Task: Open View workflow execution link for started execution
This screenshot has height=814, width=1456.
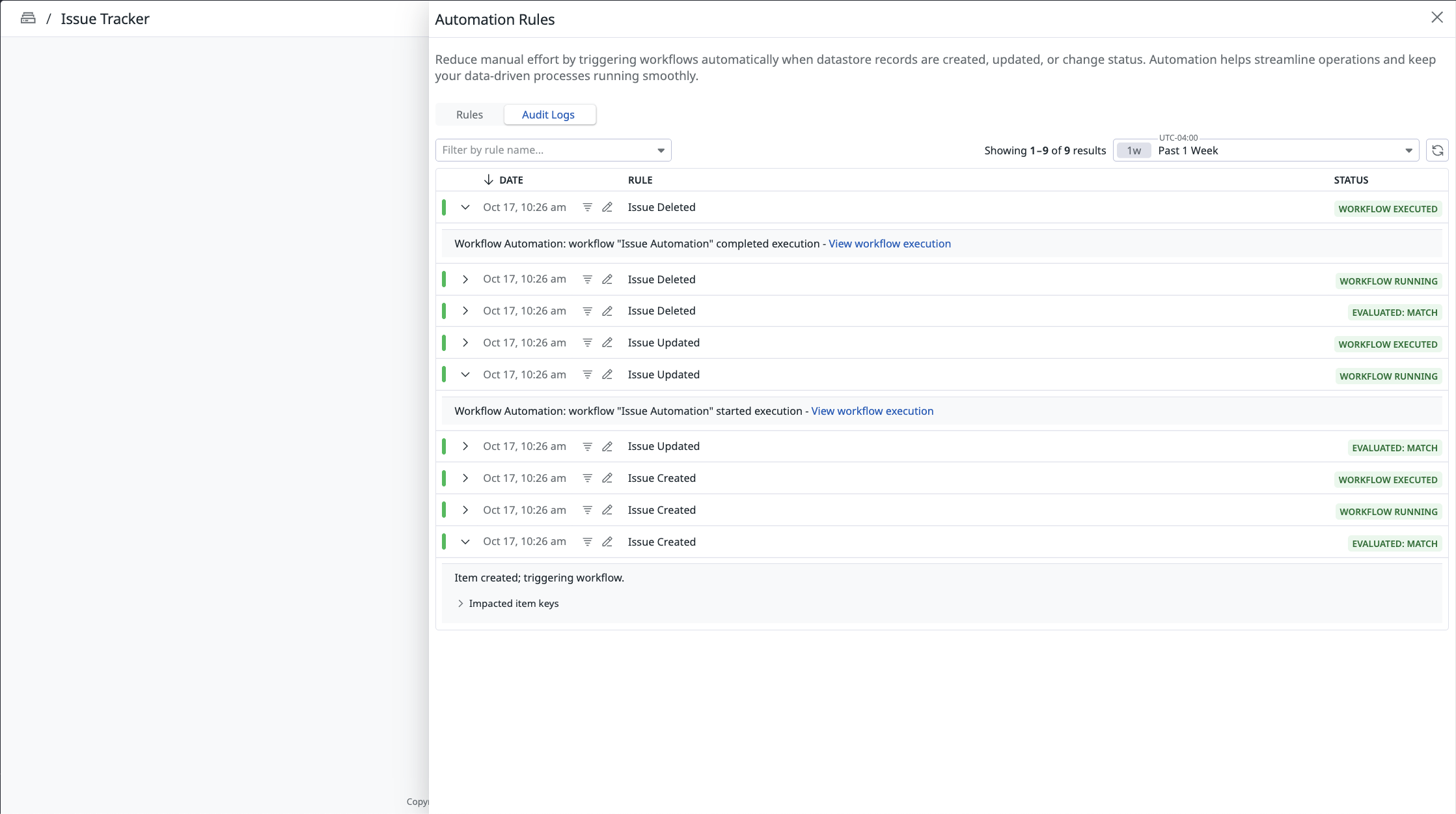Action: coord(872,411)
